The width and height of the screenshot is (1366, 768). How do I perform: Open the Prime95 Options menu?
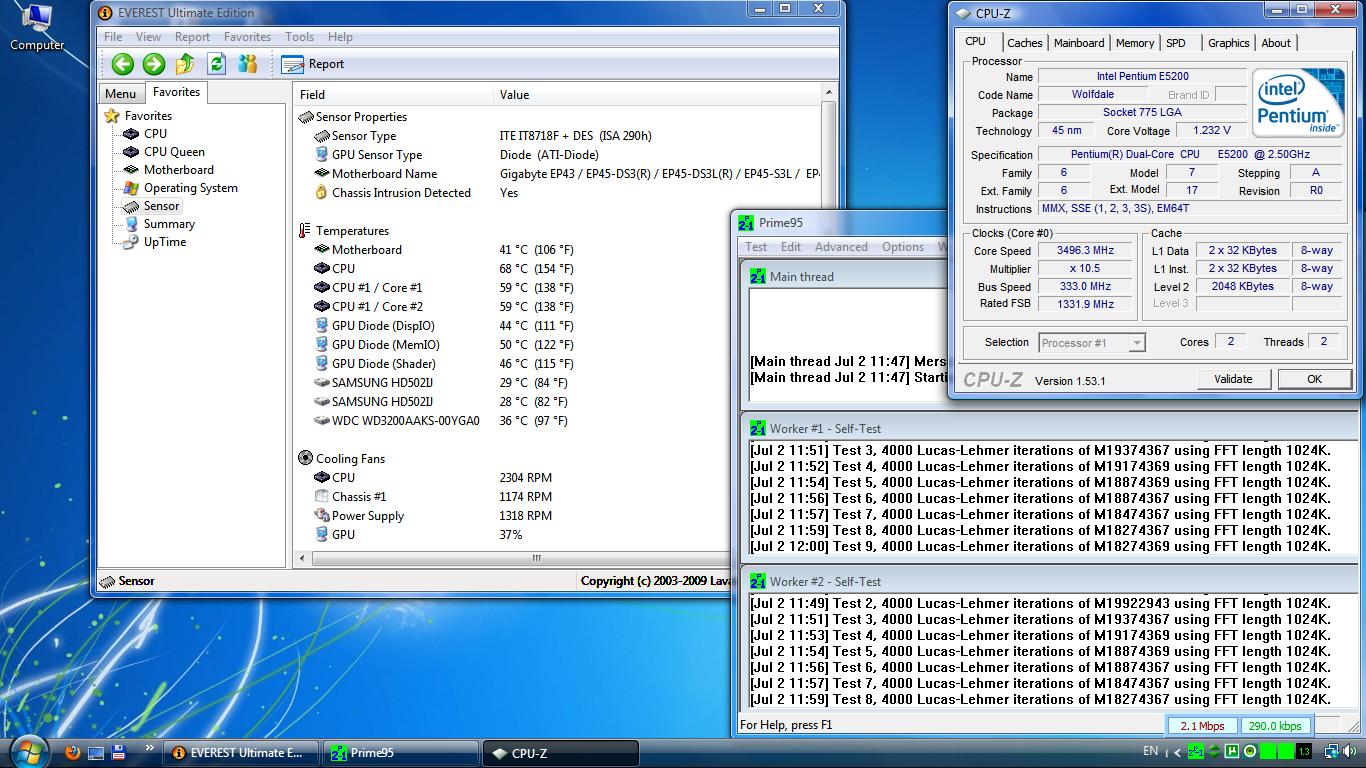point(902,247)
